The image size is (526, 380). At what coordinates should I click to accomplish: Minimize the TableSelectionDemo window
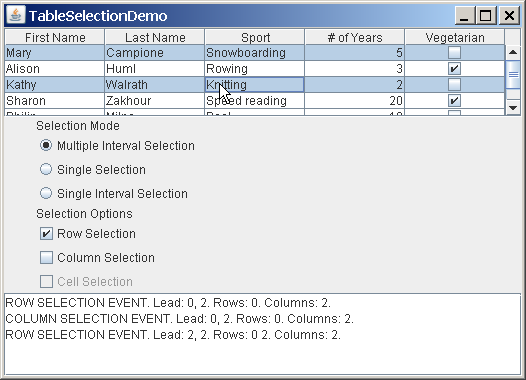point(464,15)
